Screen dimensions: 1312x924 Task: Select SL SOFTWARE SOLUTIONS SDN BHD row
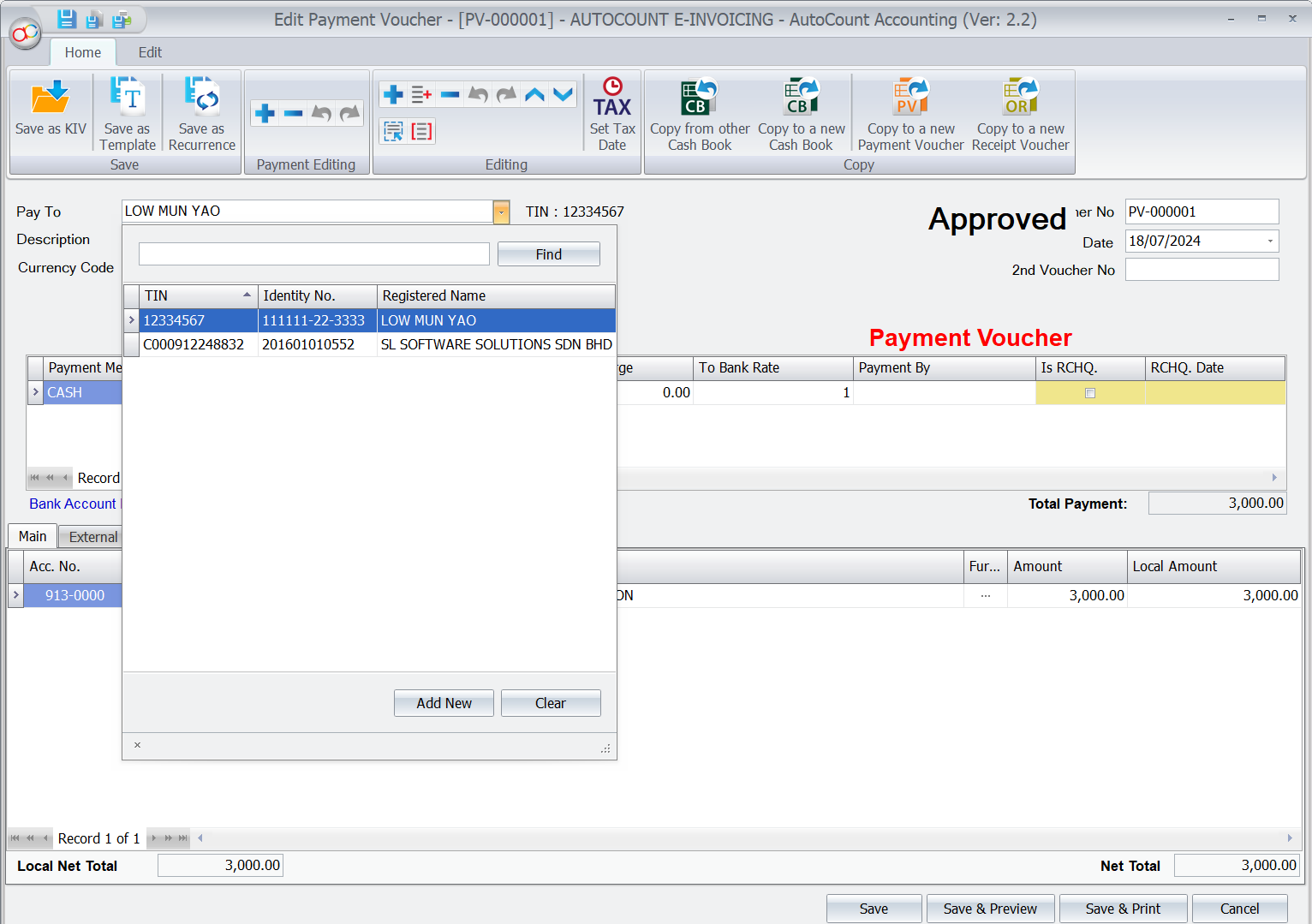pyautogui.click(x=496, y=344)
